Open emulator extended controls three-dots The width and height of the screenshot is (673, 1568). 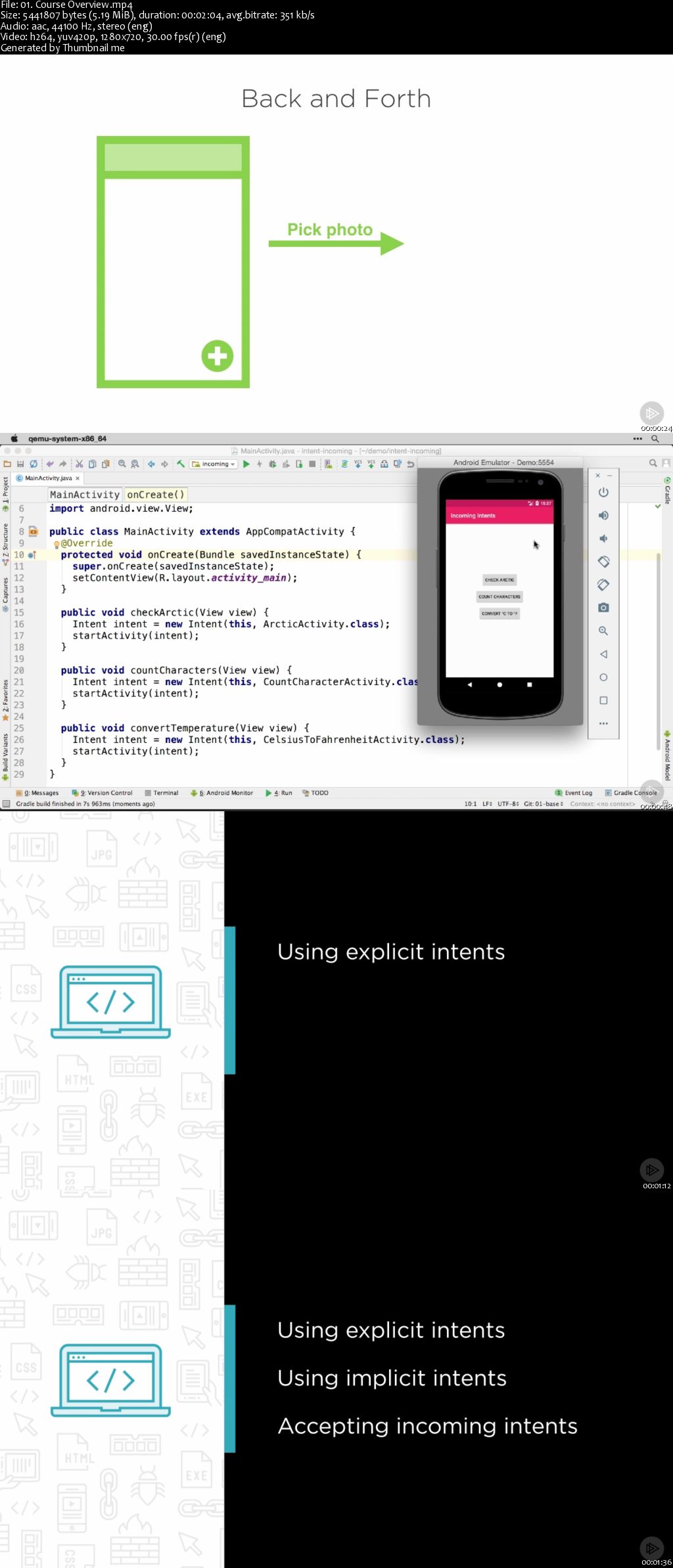603,723
